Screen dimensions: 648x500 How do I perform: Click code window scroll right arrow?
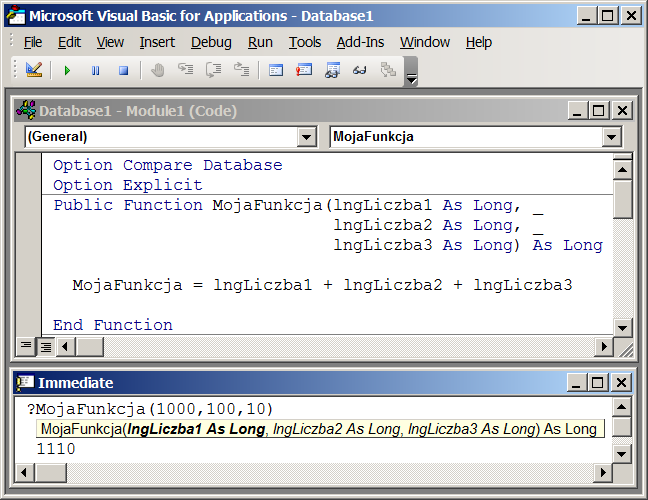tap(604, 346)
